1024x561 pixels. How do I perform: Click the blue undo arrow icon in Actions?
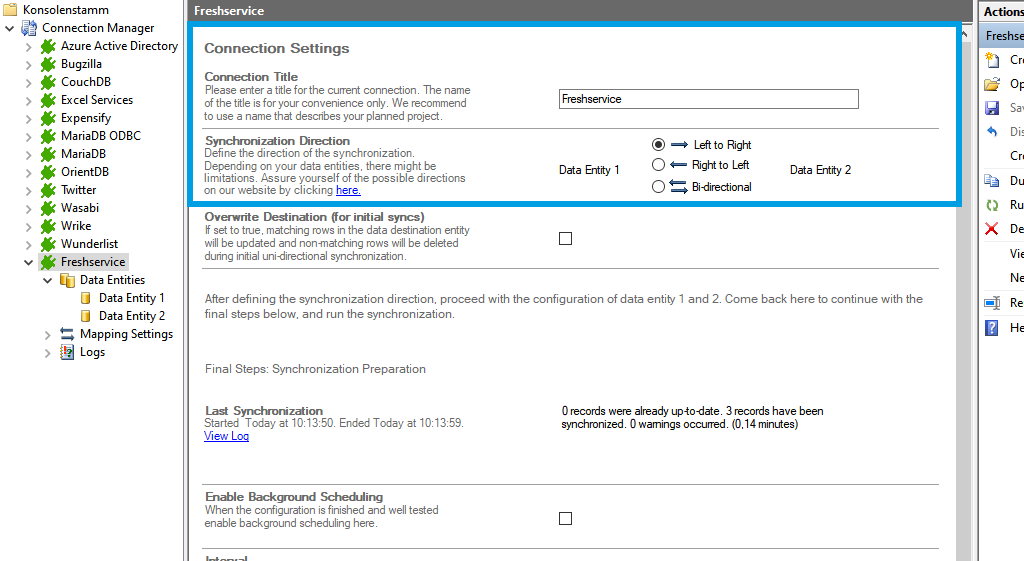(x=992, y=131)
